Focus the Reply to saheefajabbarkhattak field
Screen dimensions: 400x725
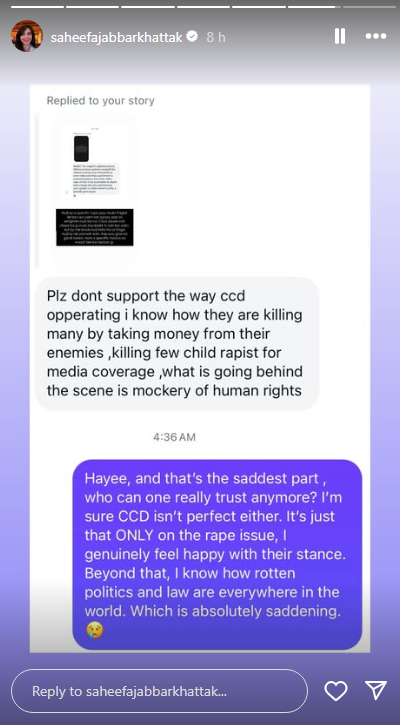(160, 691)
